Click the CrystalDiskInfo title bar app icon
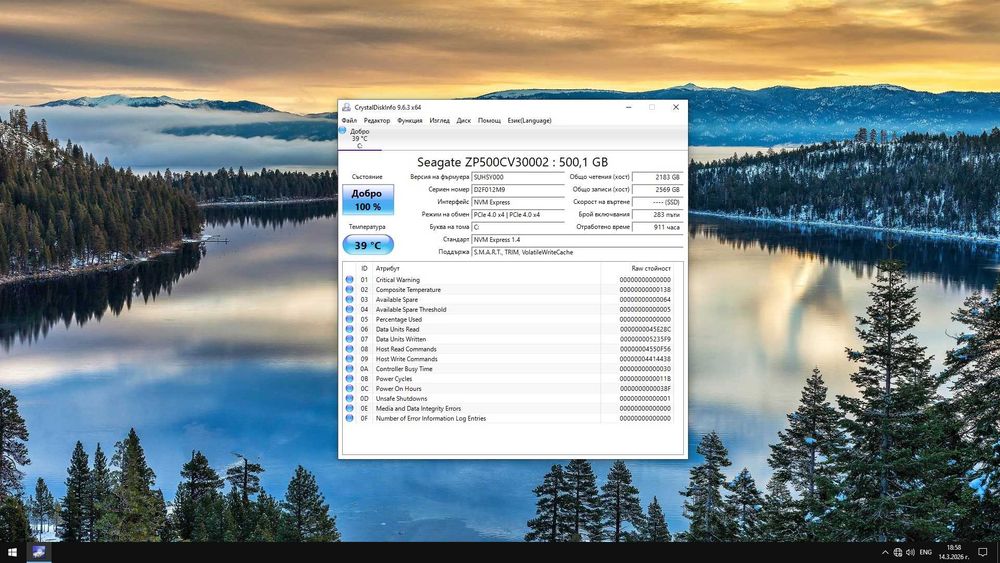1000x563 pixels. pyautogui.click(x=346, y=107)
